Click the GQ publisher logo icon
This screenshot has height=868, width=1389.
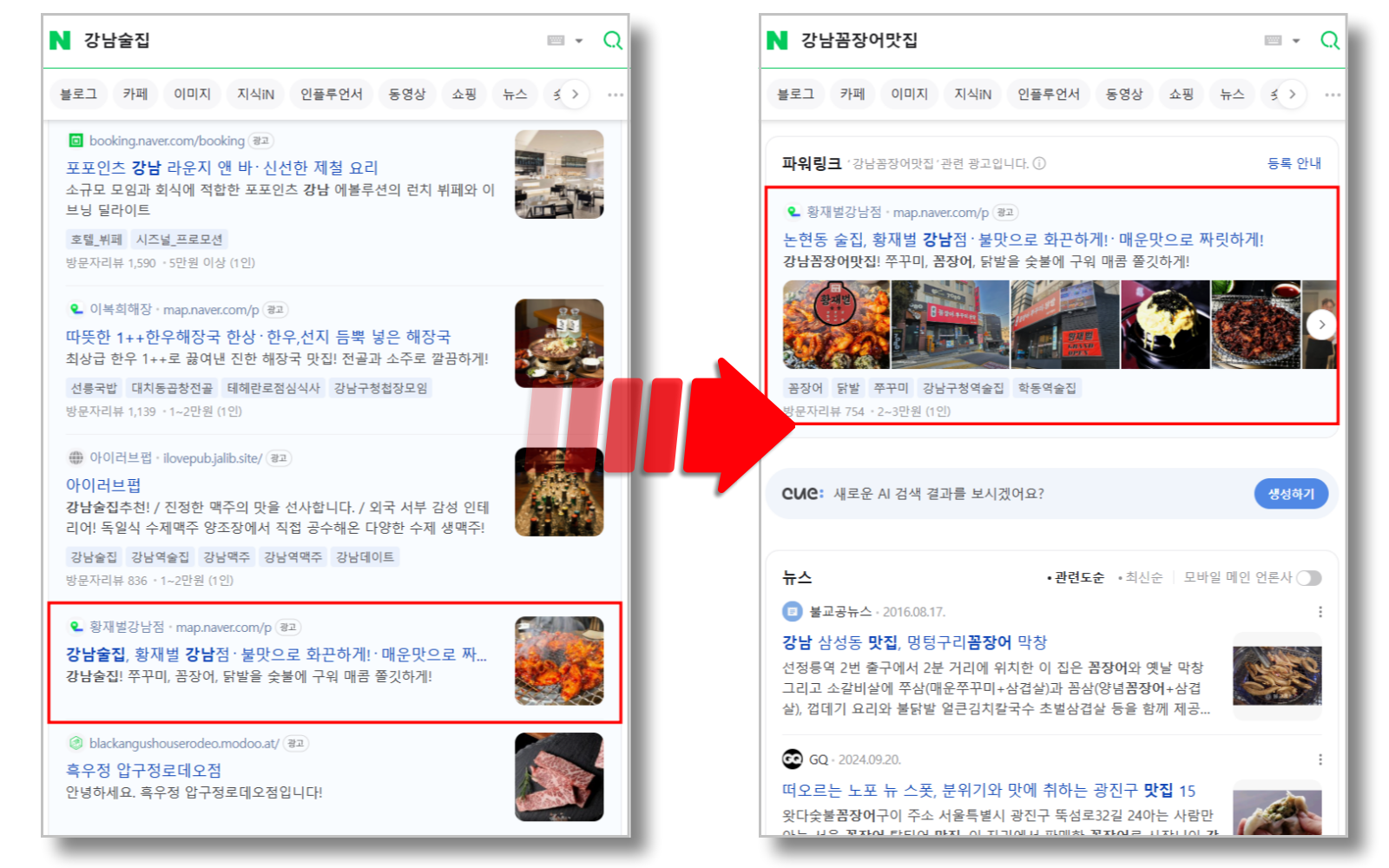pyautogui.click(x=793, y=759)
